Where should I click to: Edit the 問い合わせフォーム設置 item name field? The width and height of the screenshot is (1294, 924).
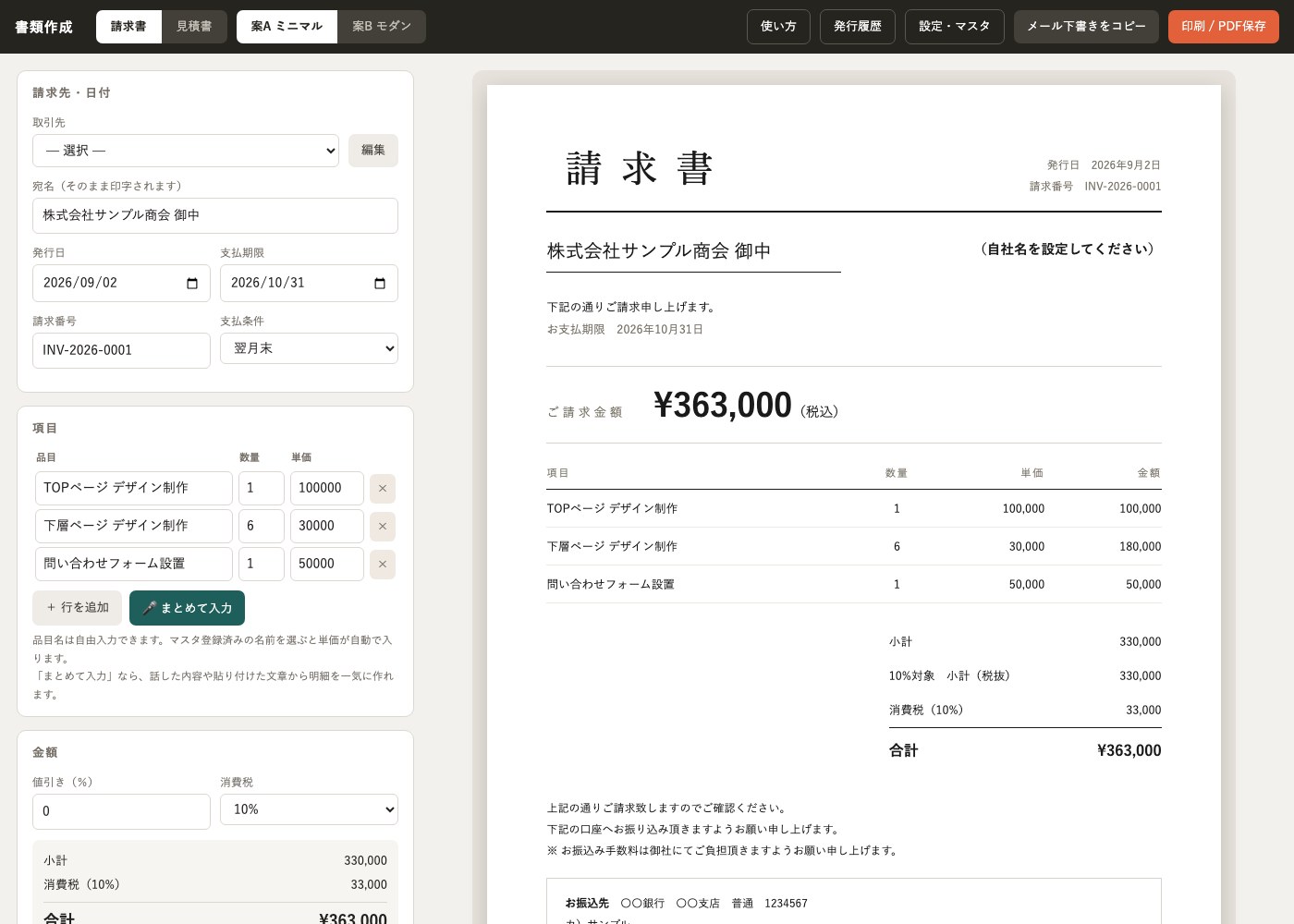tap(134, 565)
